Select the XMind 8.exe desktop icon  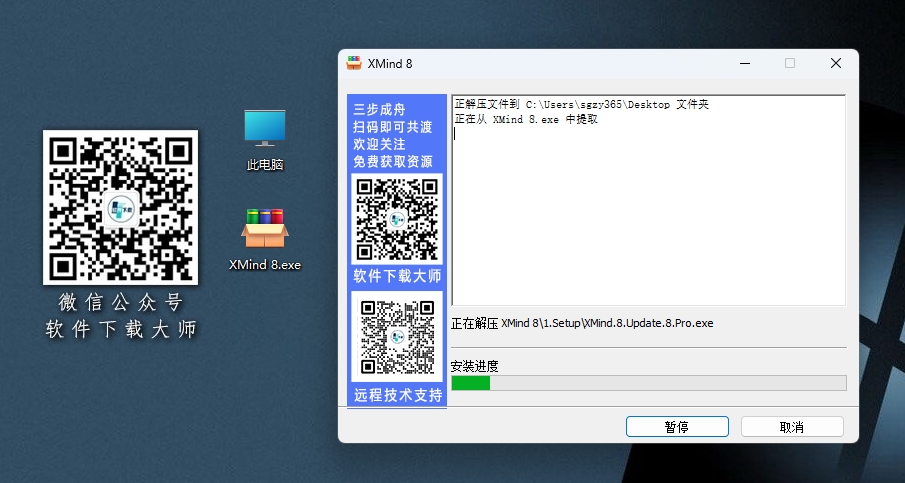265,239
